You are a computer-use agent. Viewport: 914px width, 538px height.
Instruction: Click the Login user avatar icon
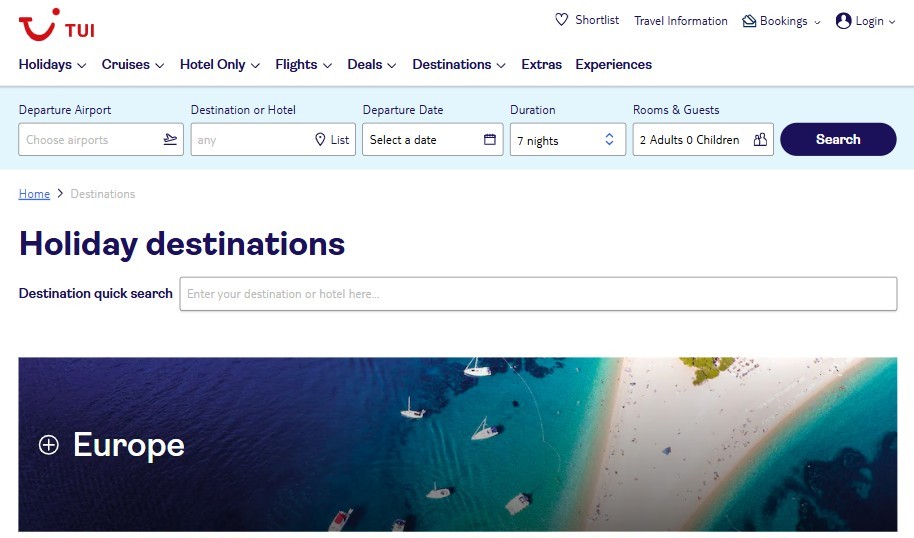[843, 21]
